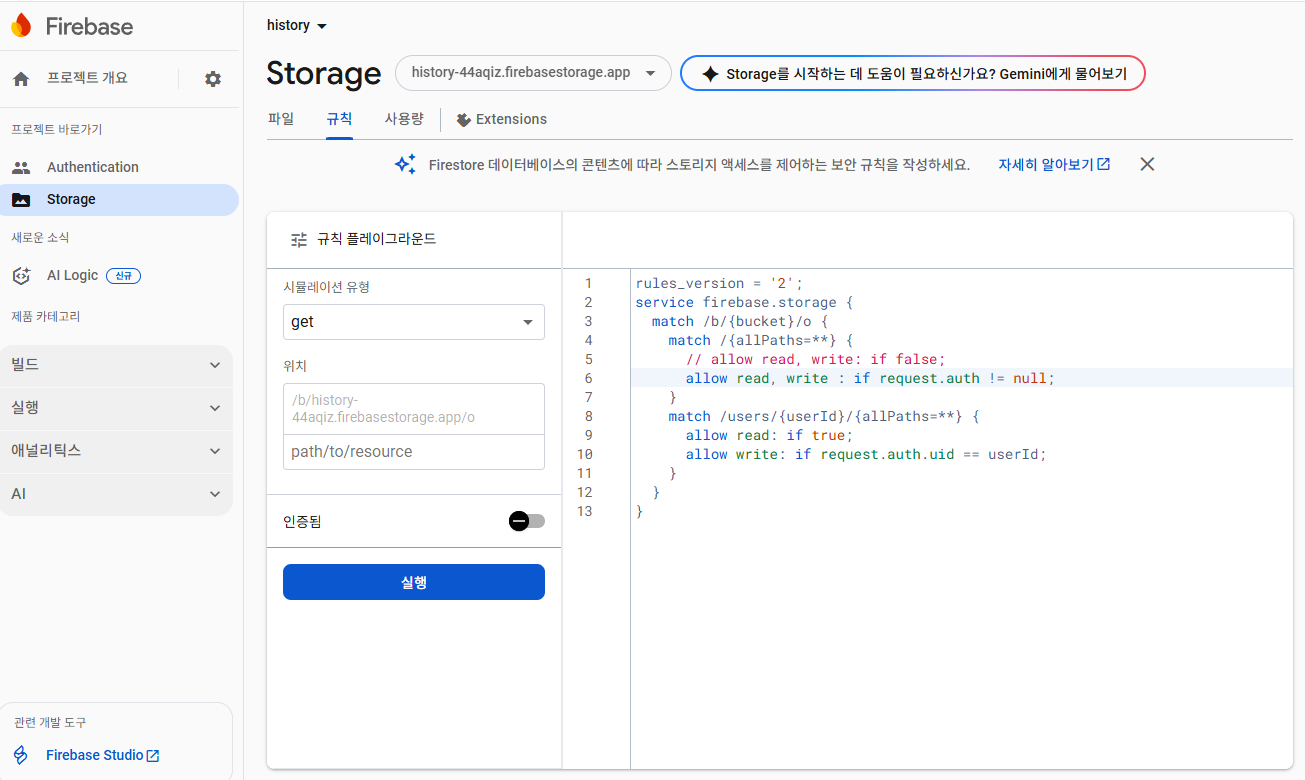Select the 규칙 tab
1305x780 pixels.
[339, 119]
